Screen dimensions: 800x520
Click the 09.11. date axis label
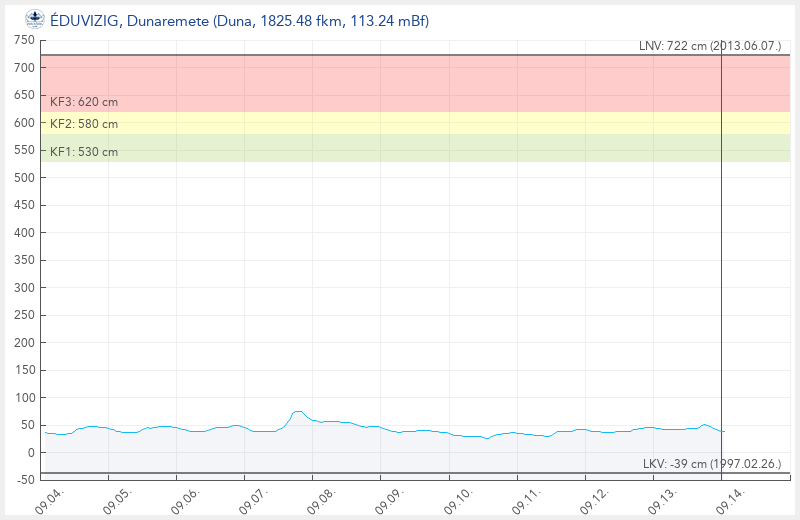pos(527,501)
